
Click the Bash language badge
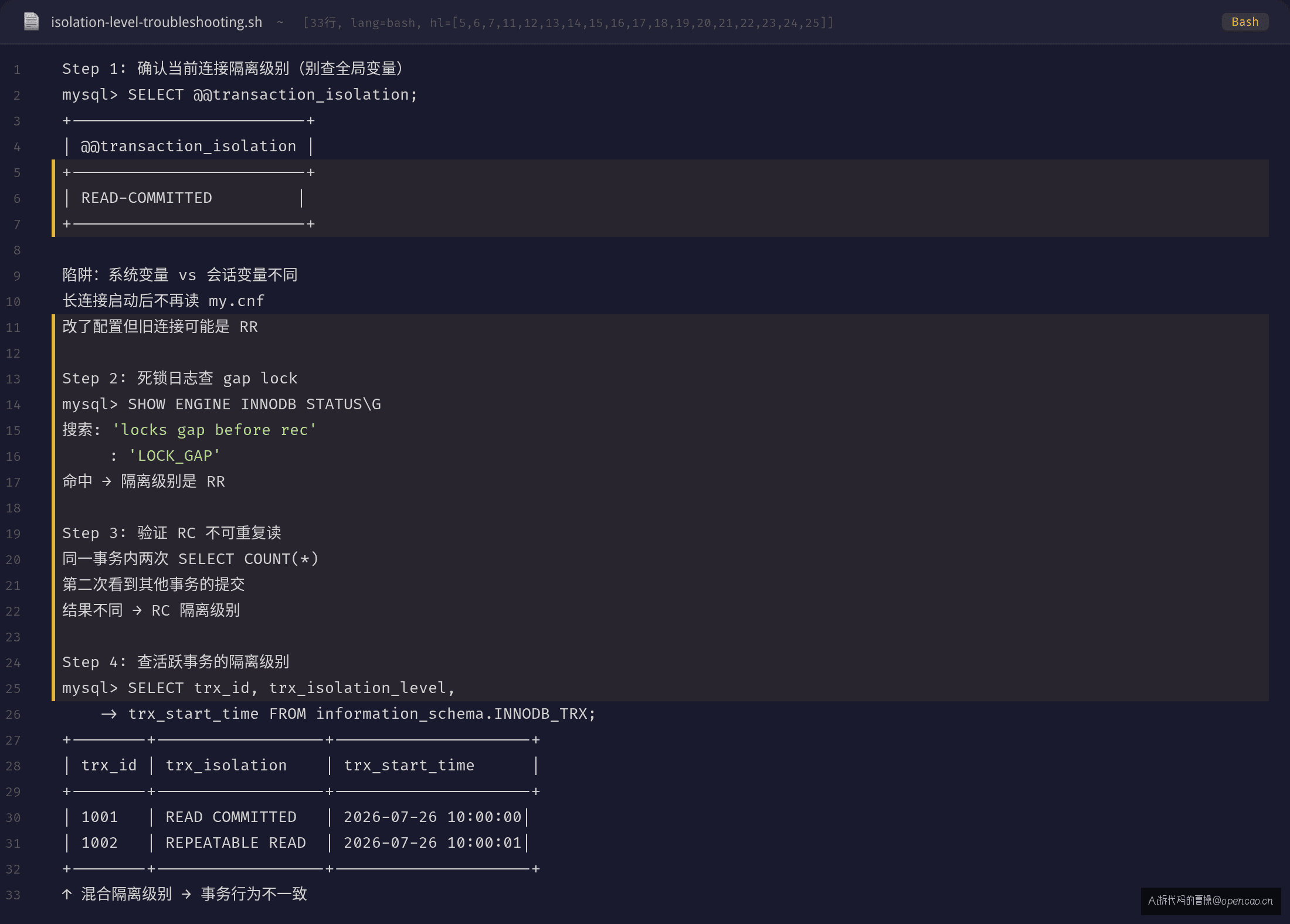pyautogui.click(x=1245, y=22)
